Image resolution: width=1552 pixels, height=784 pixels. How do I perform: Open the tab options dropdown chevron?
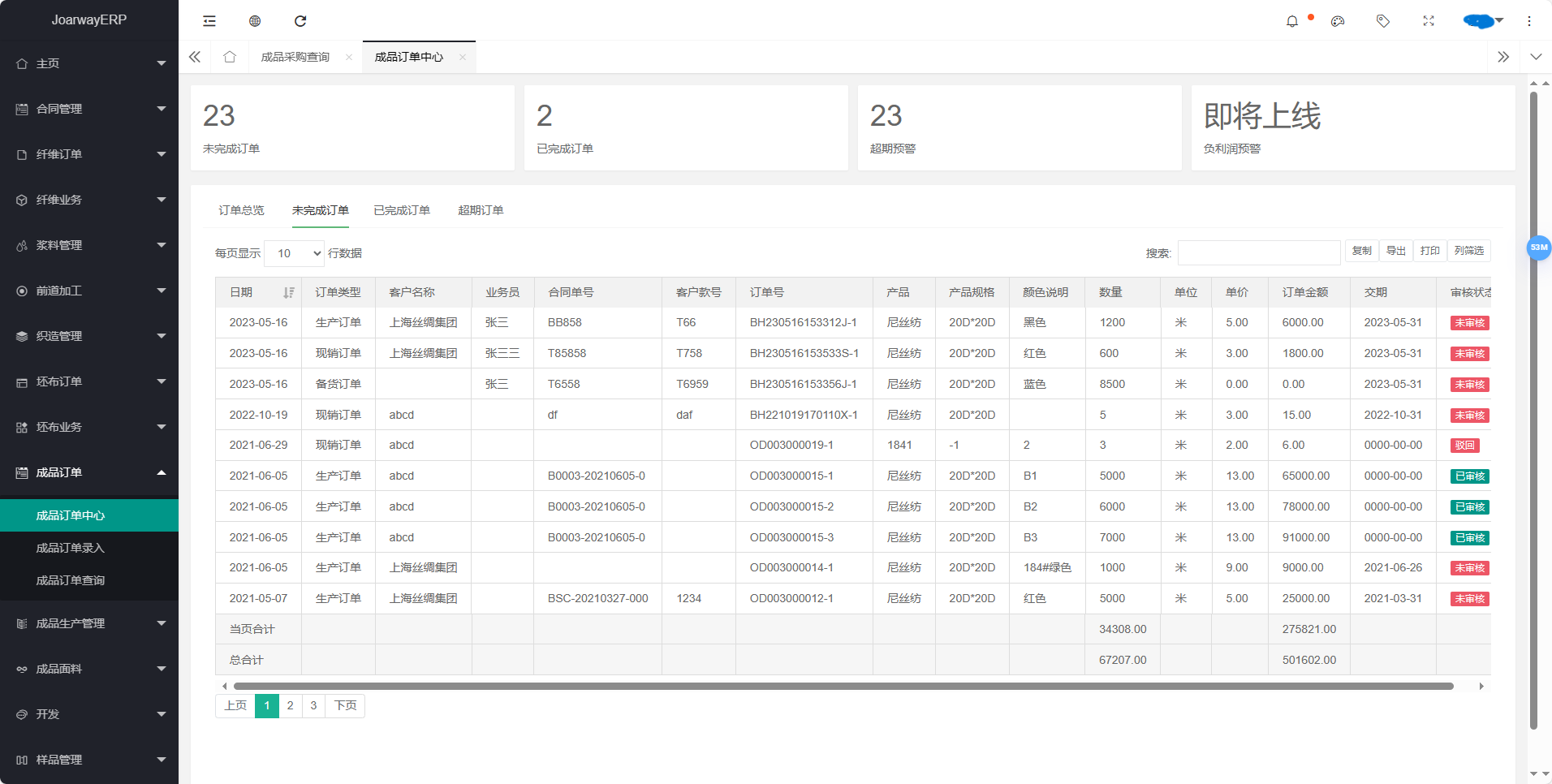[1536, 57]
